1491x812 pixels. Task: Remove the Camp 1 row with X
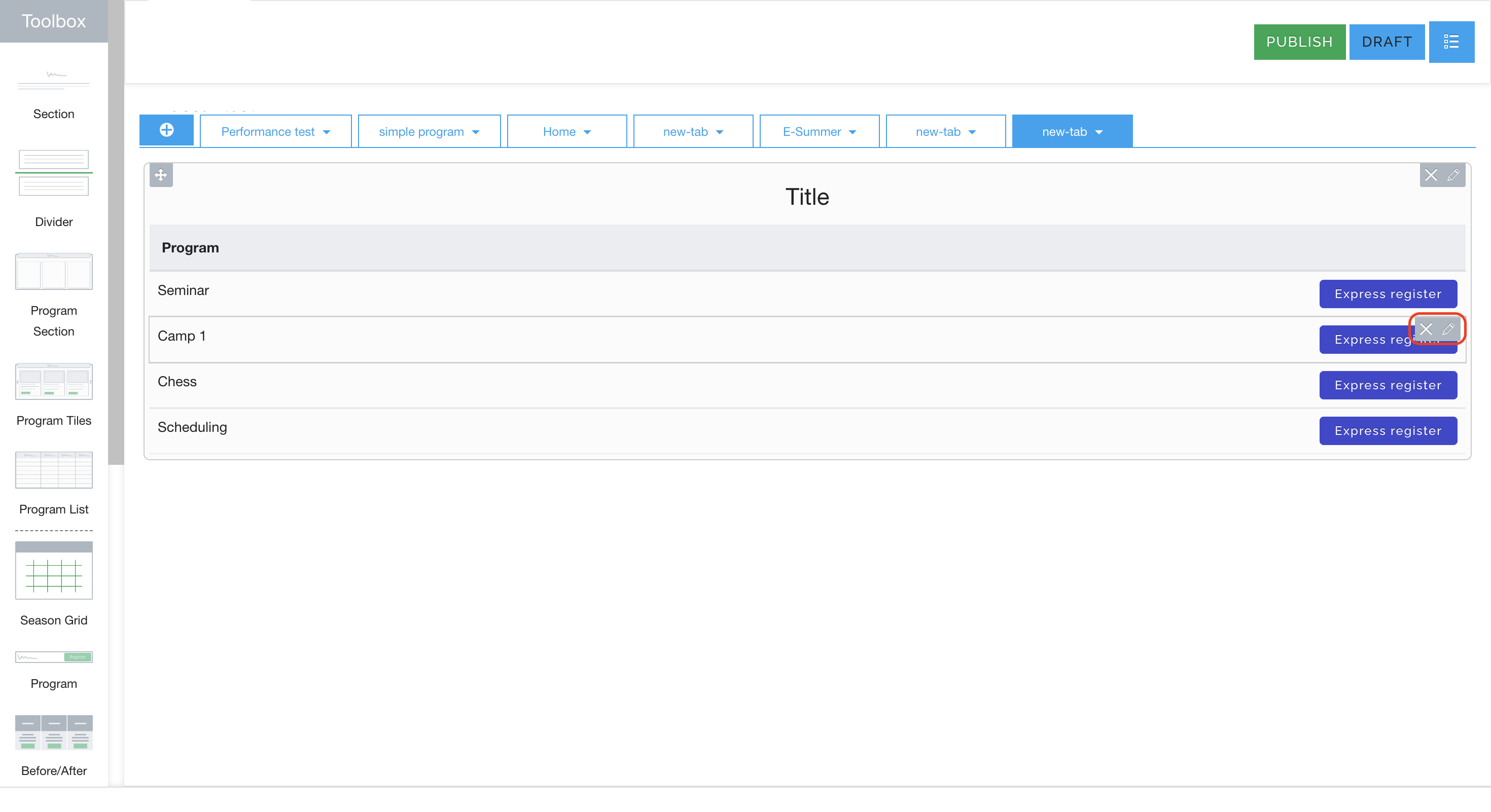1426,329
